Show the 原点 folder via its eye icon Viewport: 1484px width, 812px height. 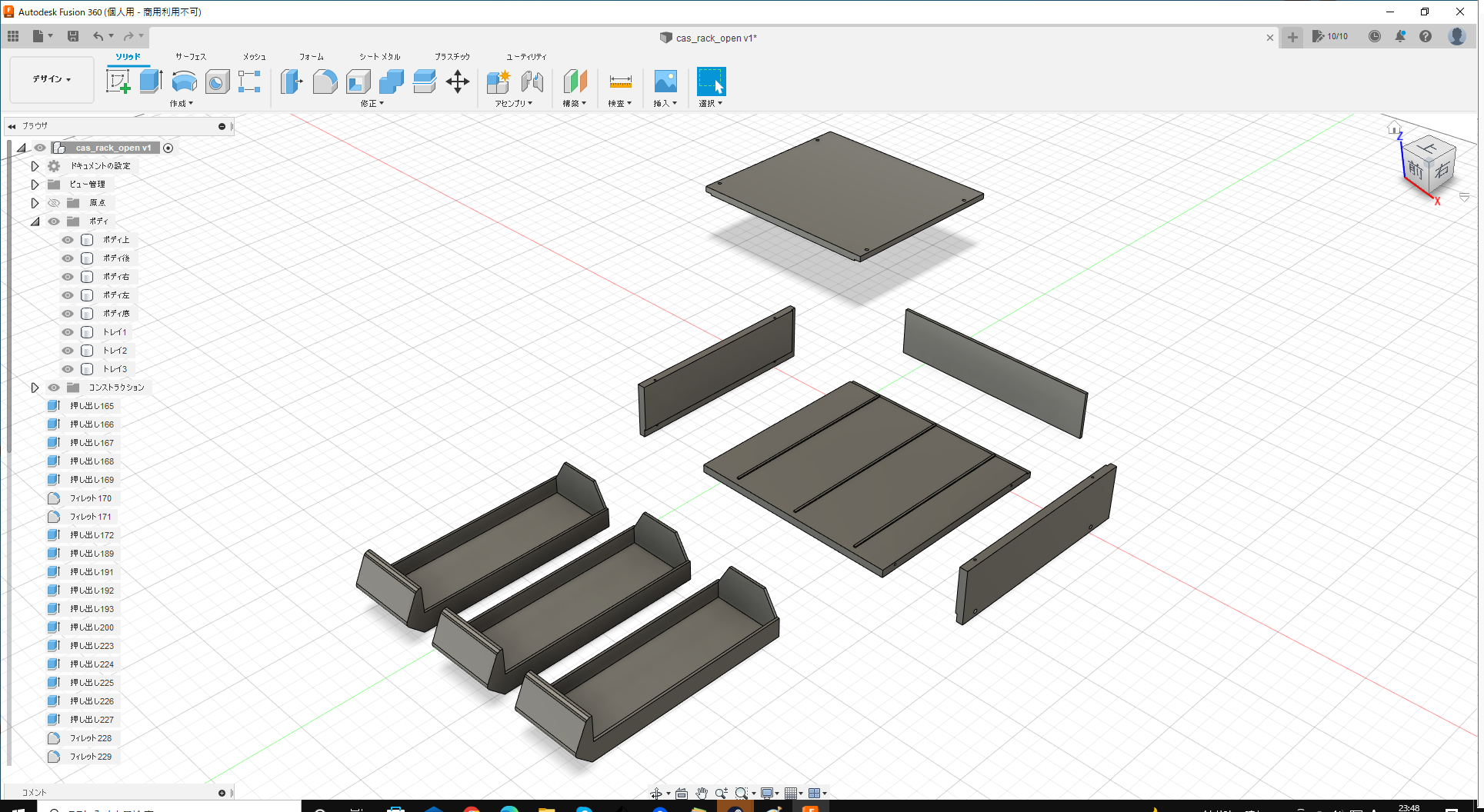tap(53, 202)
